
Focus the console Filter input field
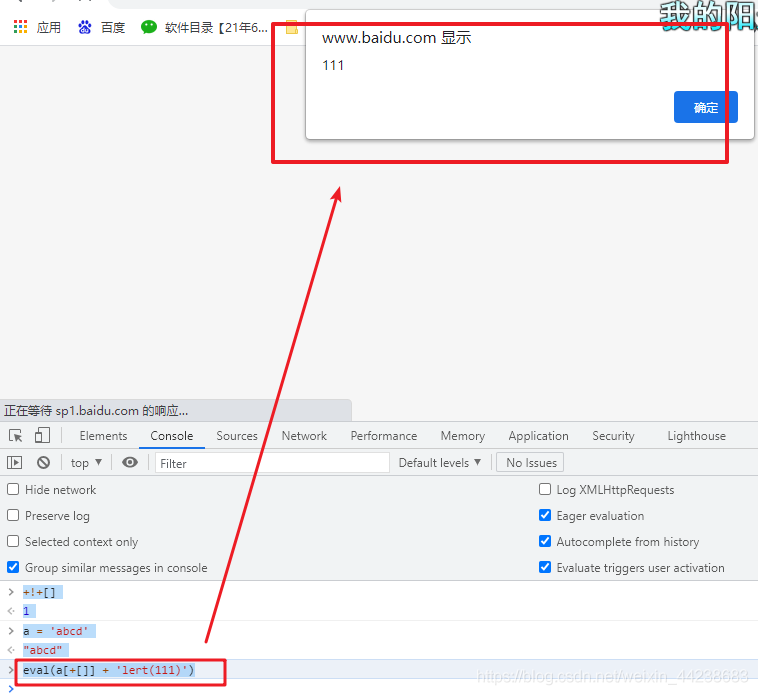pyautogui.click(x=272, y=463)
